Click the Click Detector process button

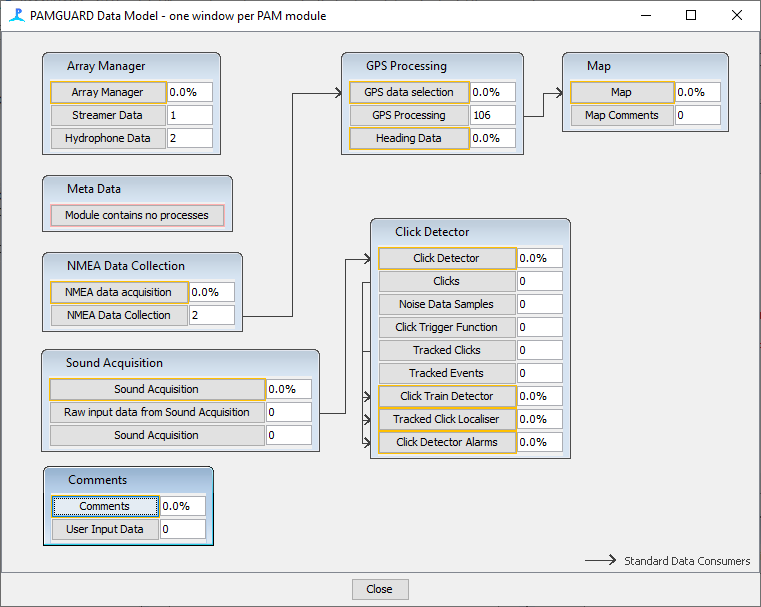pos(447,258)
